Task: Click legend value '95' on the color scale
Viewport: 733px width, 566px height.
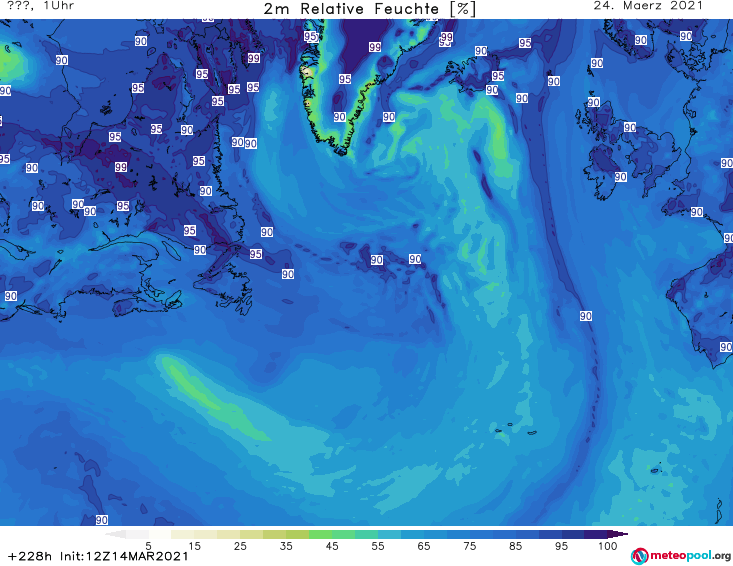Action: [561, 546]
